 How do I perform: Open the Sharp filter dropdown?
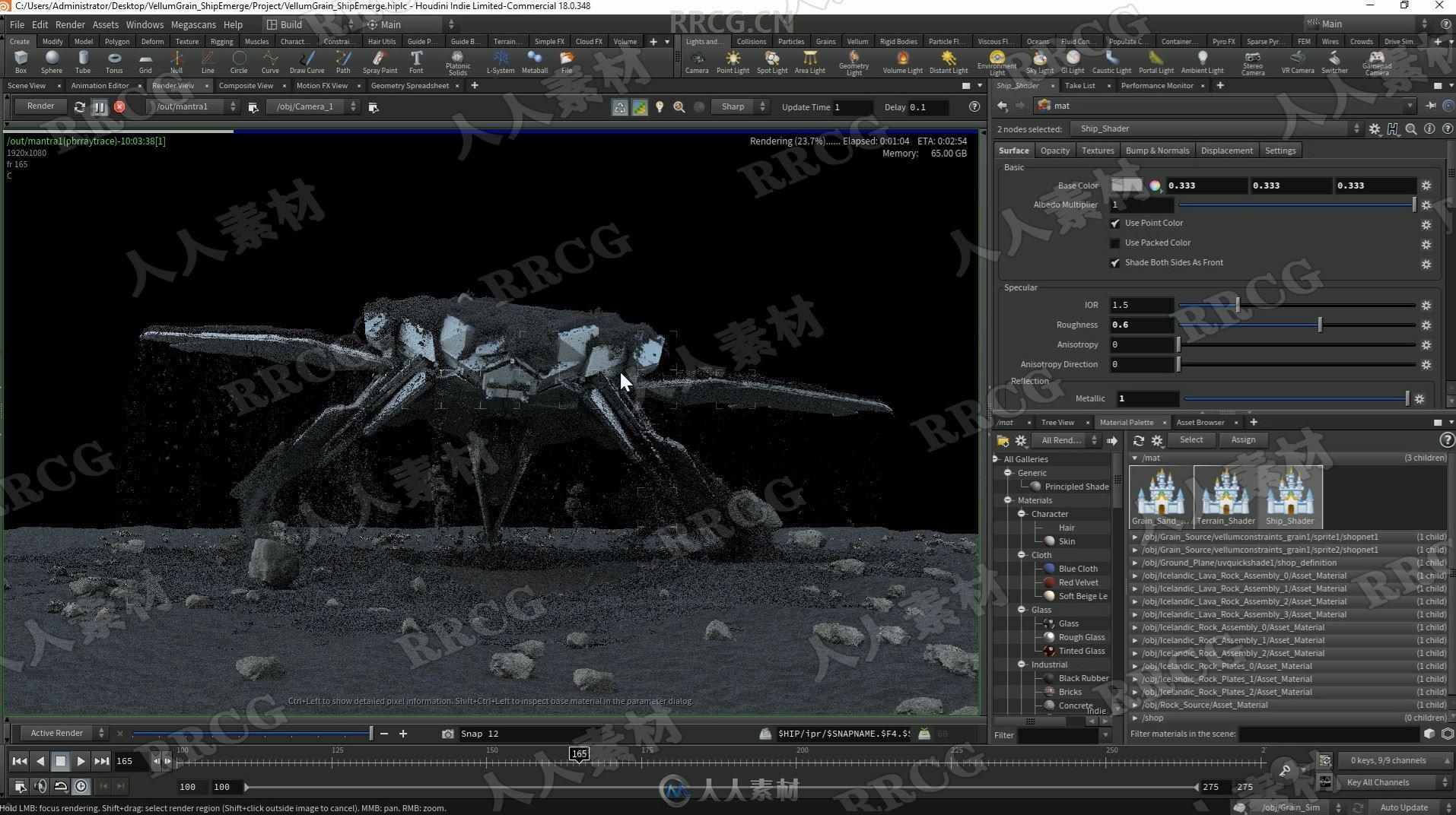point(739,107)
